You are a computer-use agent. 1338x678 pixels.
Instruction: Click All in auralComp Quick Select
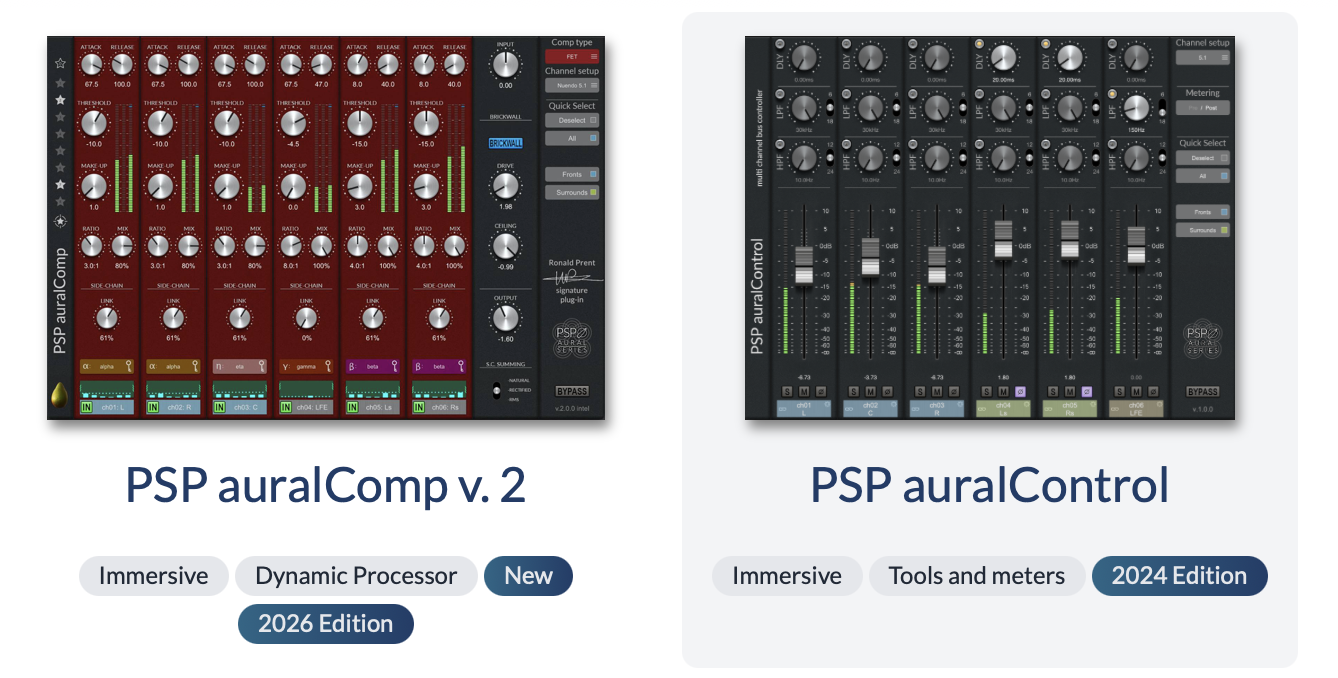click(x=572, y=138)
